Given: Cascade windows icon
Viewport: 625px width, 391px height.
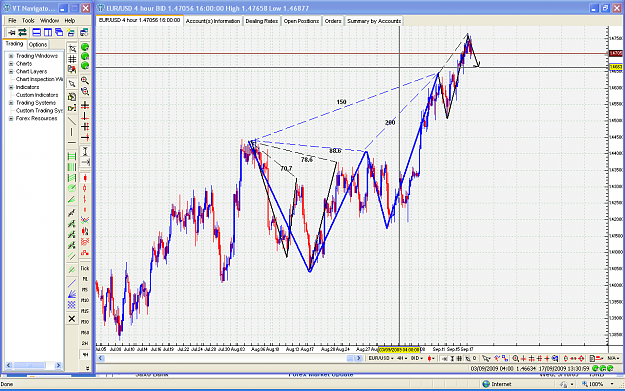Looking at the screenshot, I should (59, 32).
